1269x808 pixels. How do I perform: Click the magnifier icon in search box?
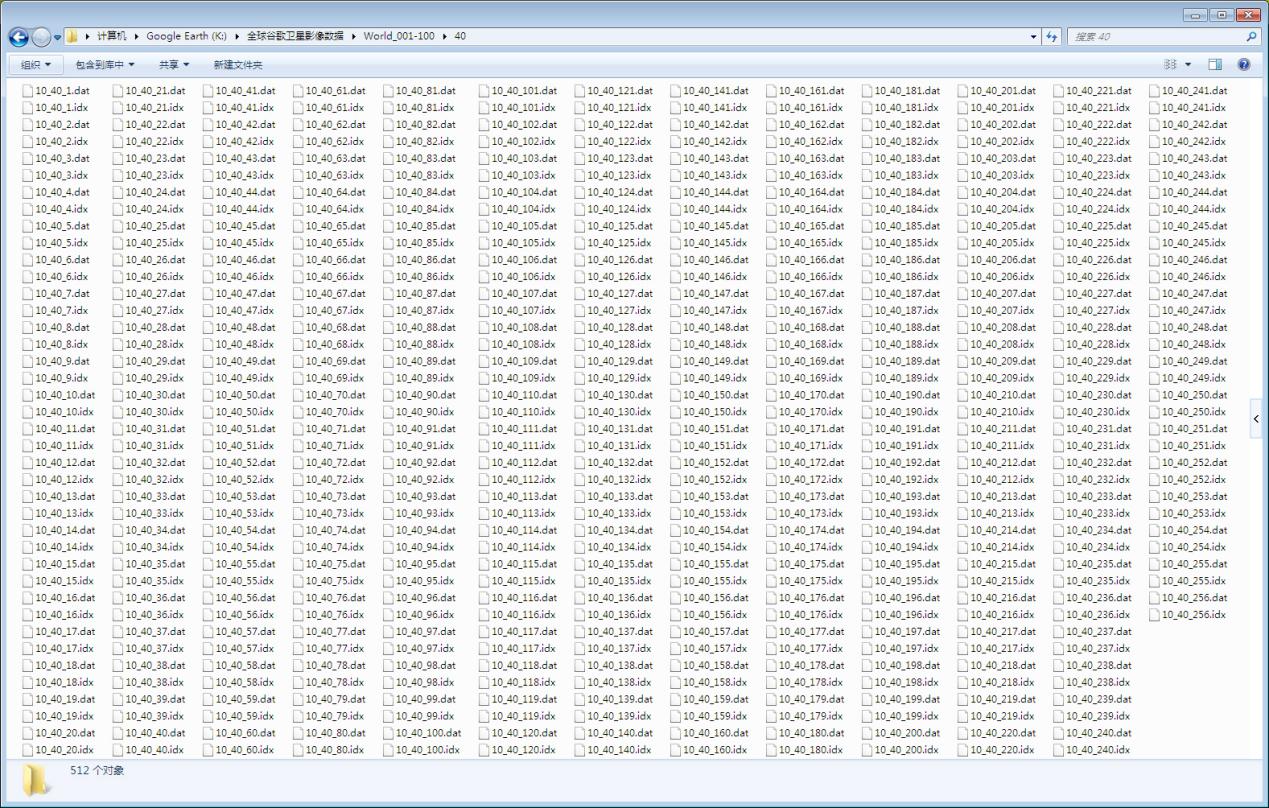pyautogui.click(x=1251, y=37)
